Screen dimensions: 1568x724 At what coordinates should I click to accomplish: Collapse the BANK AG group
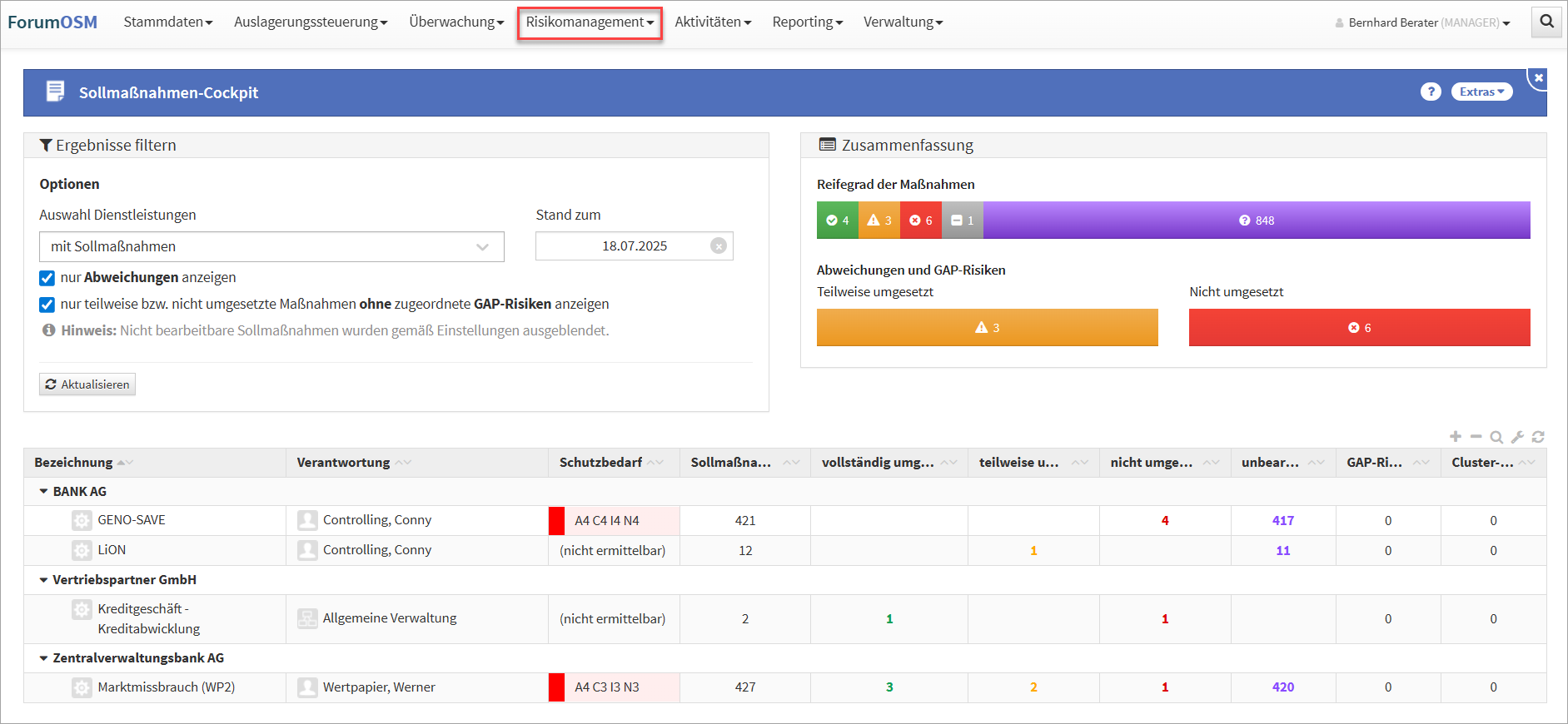pos(43,492)
